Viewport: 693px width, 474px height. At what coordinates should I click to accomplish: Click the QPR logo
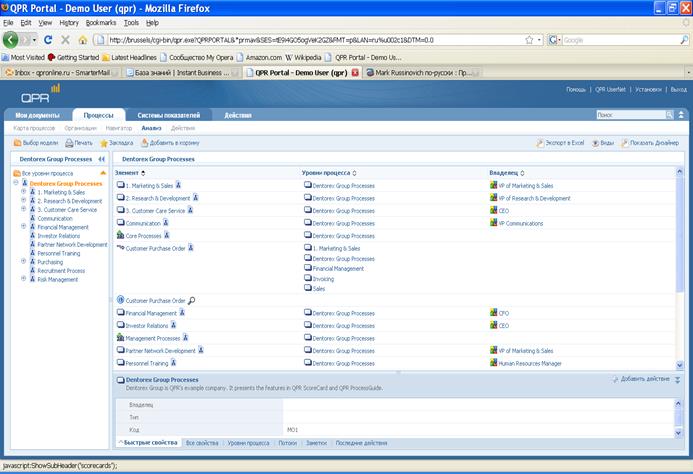coord(40,94)
